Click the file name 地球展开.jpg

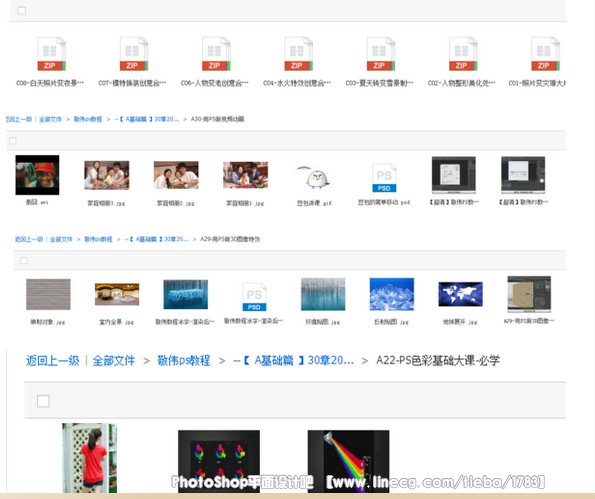[460, 322]
